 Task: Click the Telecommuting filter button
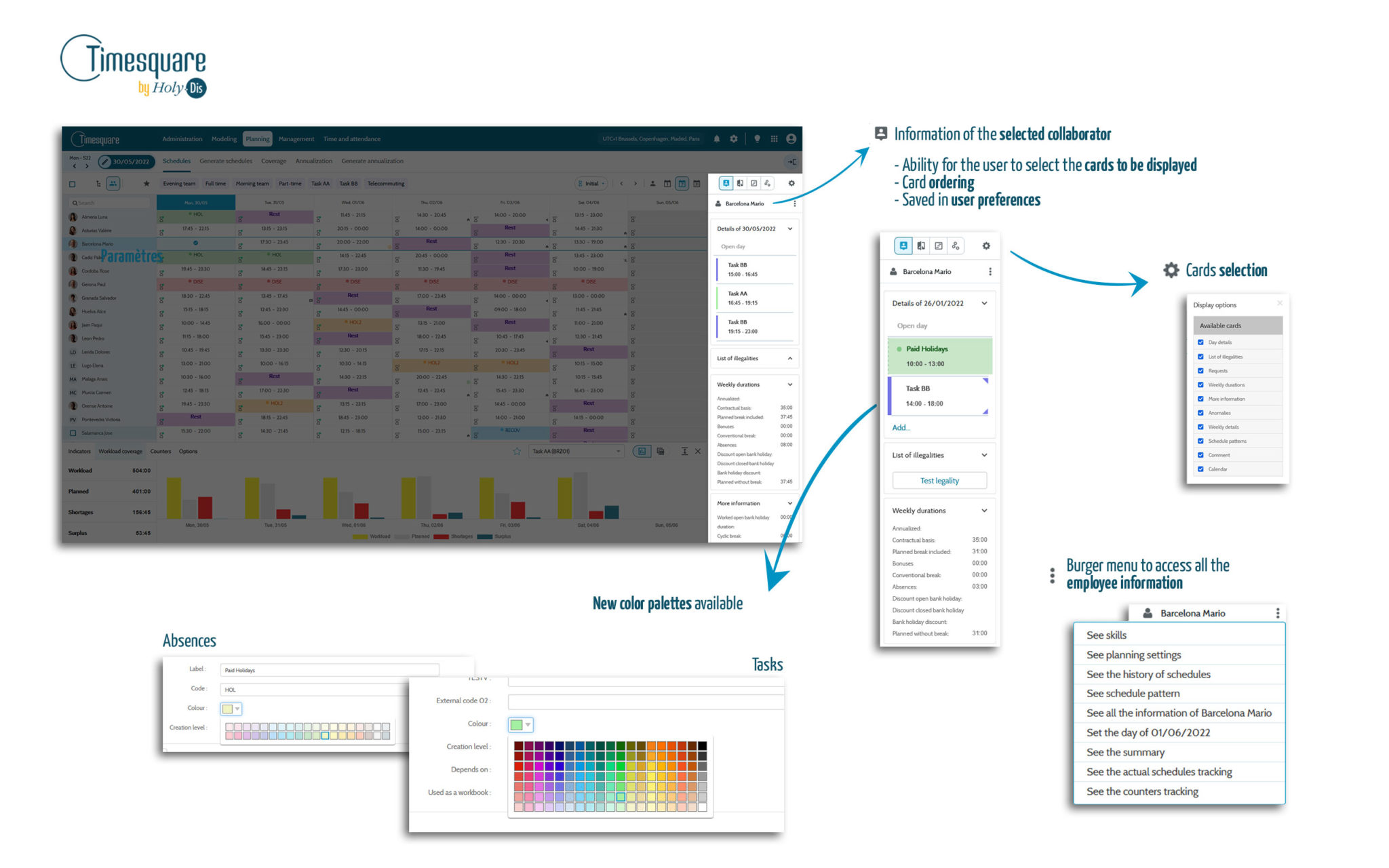point(385,184)
